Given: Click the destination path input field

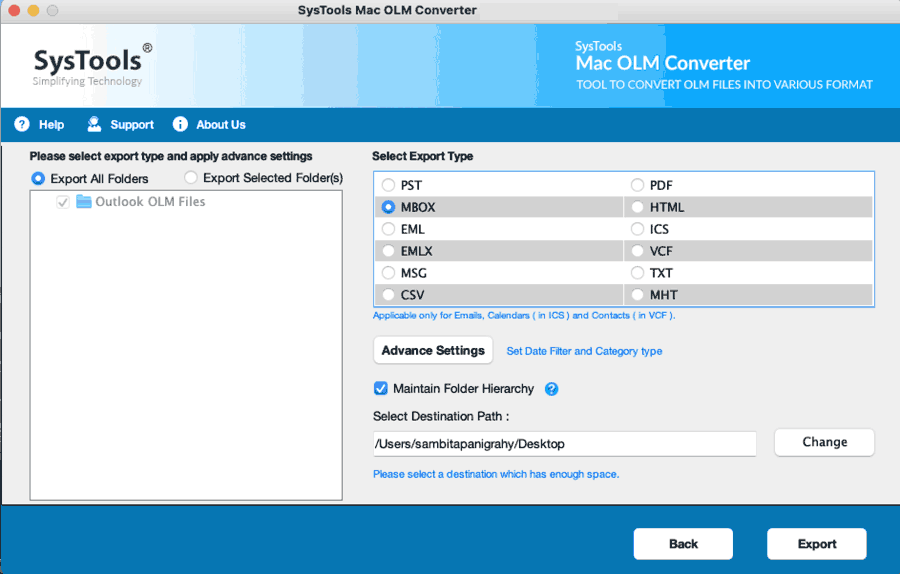Looking at the screenshot, I should point(565,444).
